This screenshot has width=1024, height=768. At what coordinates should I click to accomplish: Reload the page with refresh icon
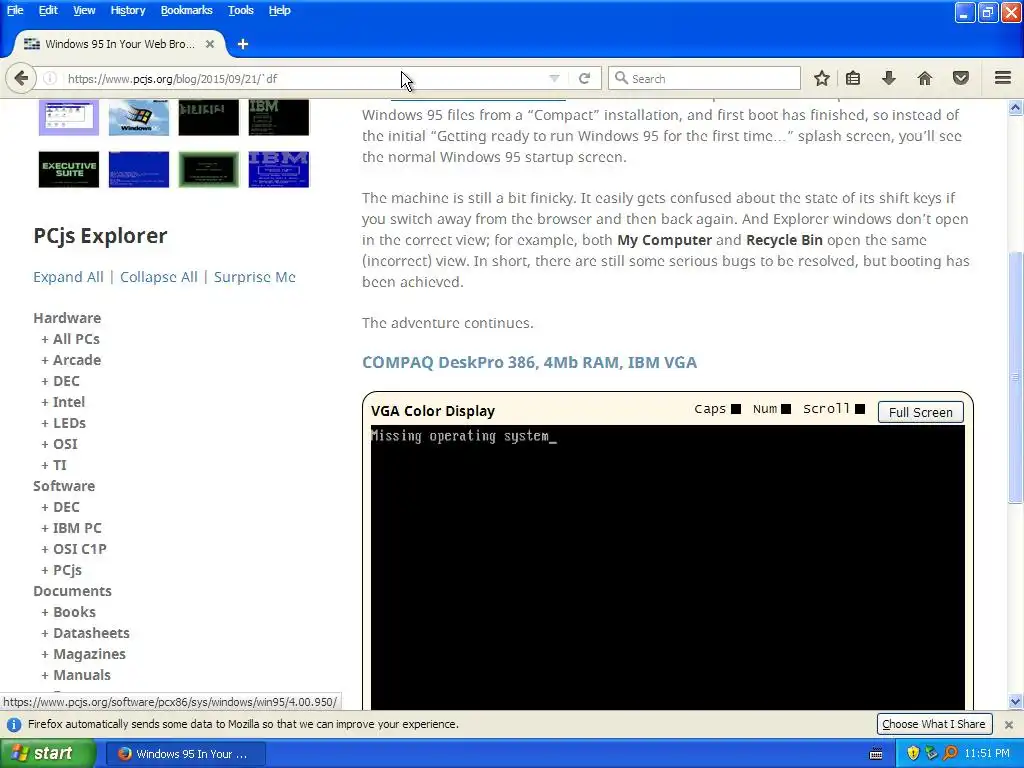[x=584, y=78]
